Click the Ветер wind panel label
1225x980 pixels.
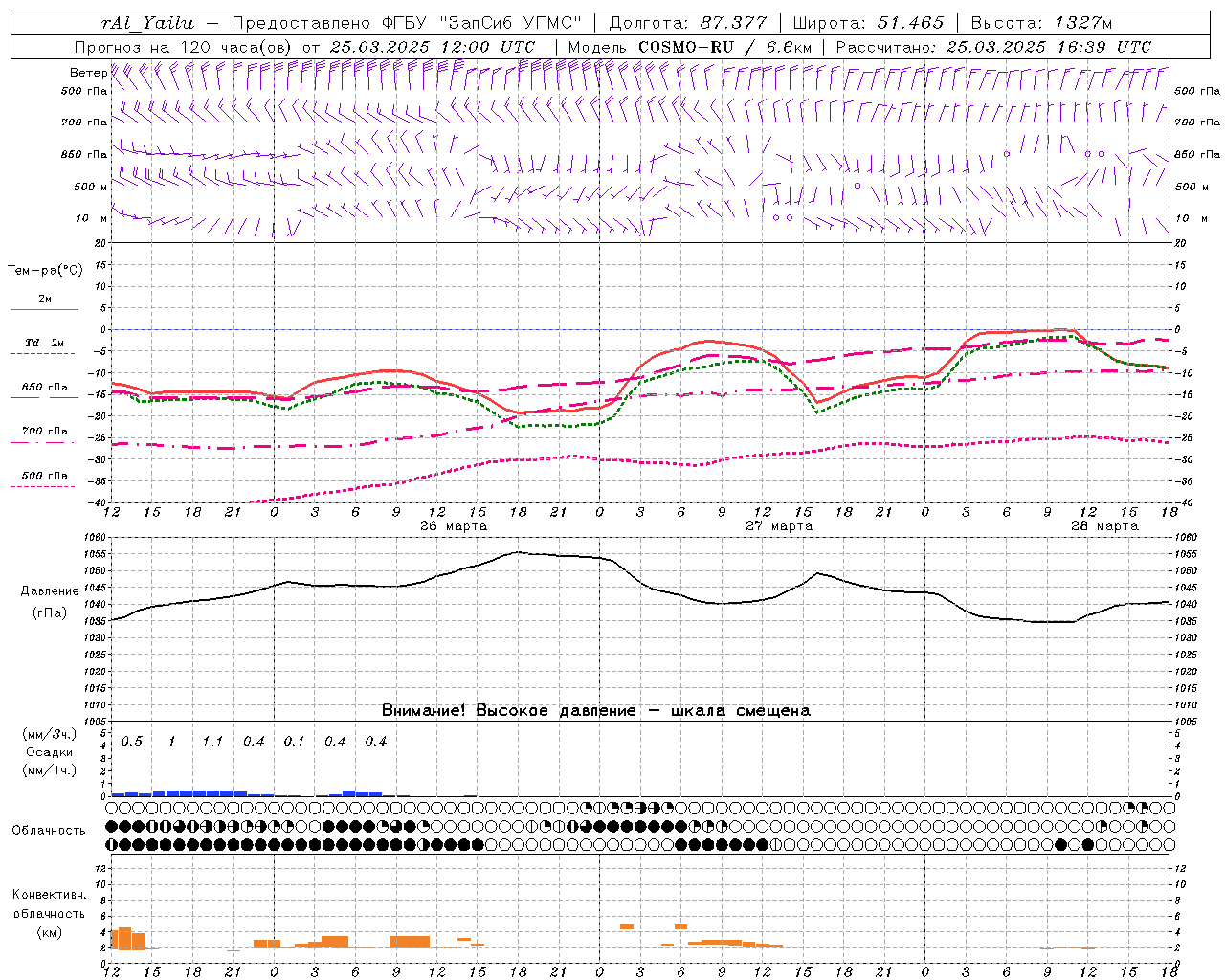pyautogui.click(x=88, y=73)
